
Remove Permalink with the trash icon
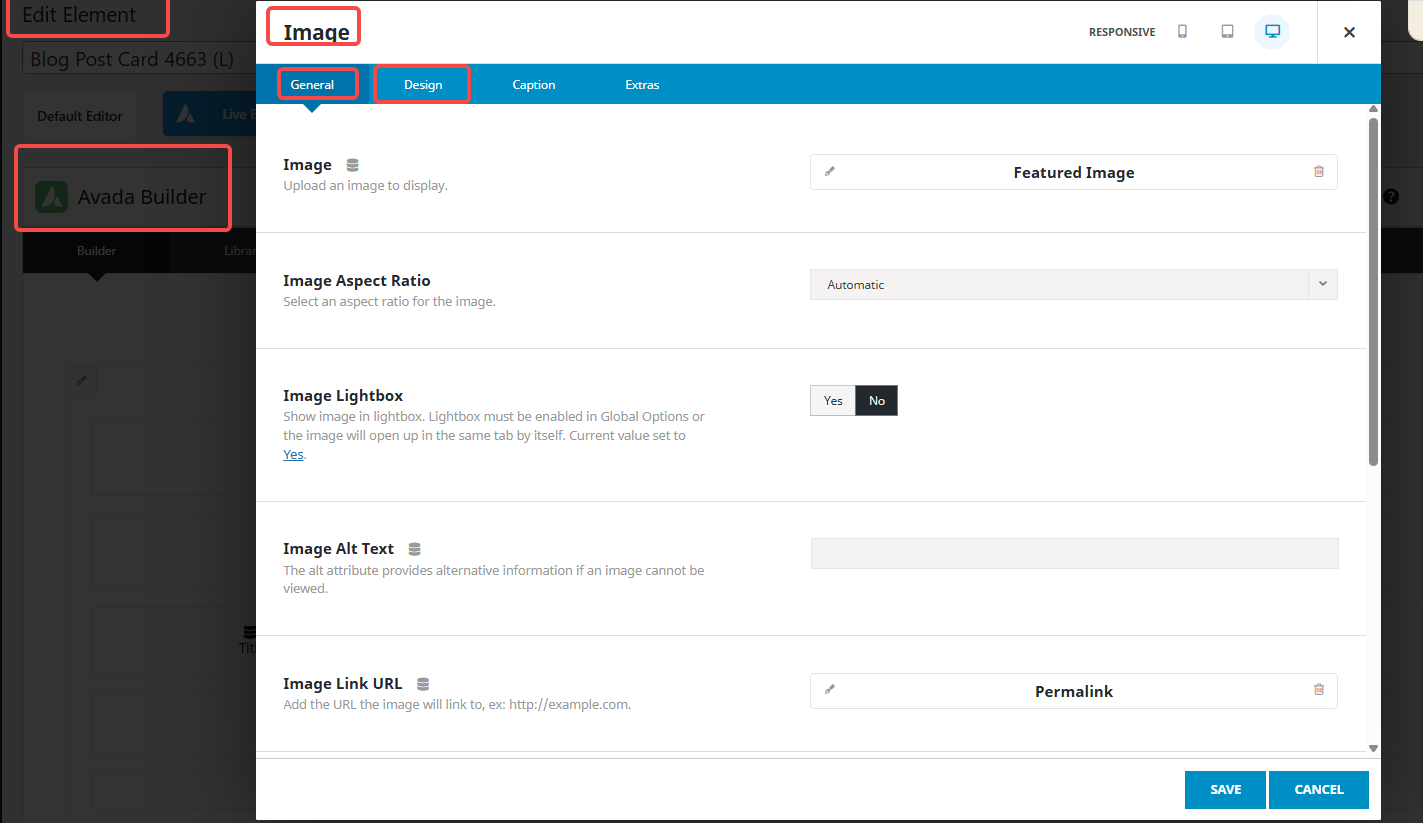[1318, 690]
